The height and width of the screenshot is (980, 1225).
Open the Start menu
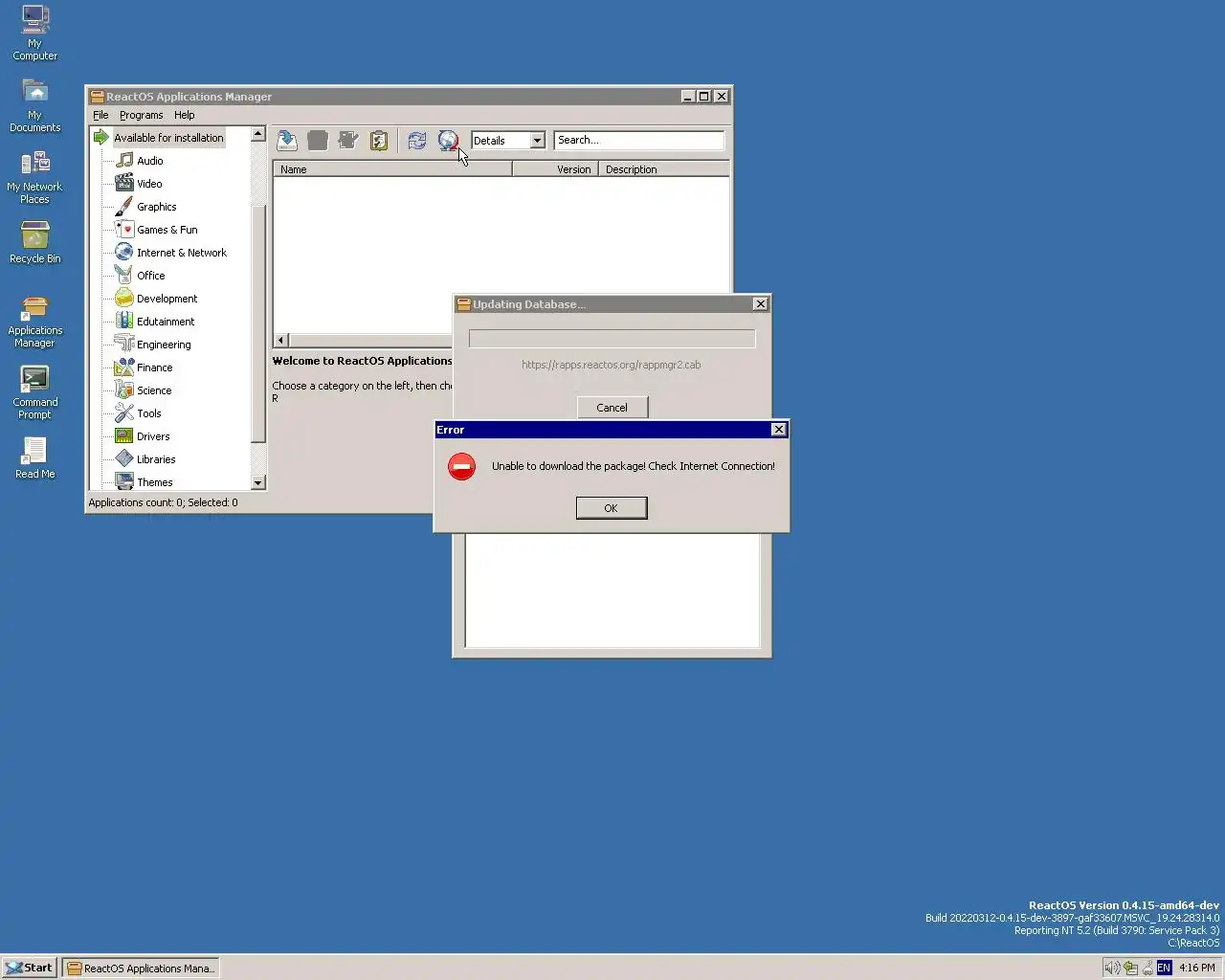click(x=29, y=968)
